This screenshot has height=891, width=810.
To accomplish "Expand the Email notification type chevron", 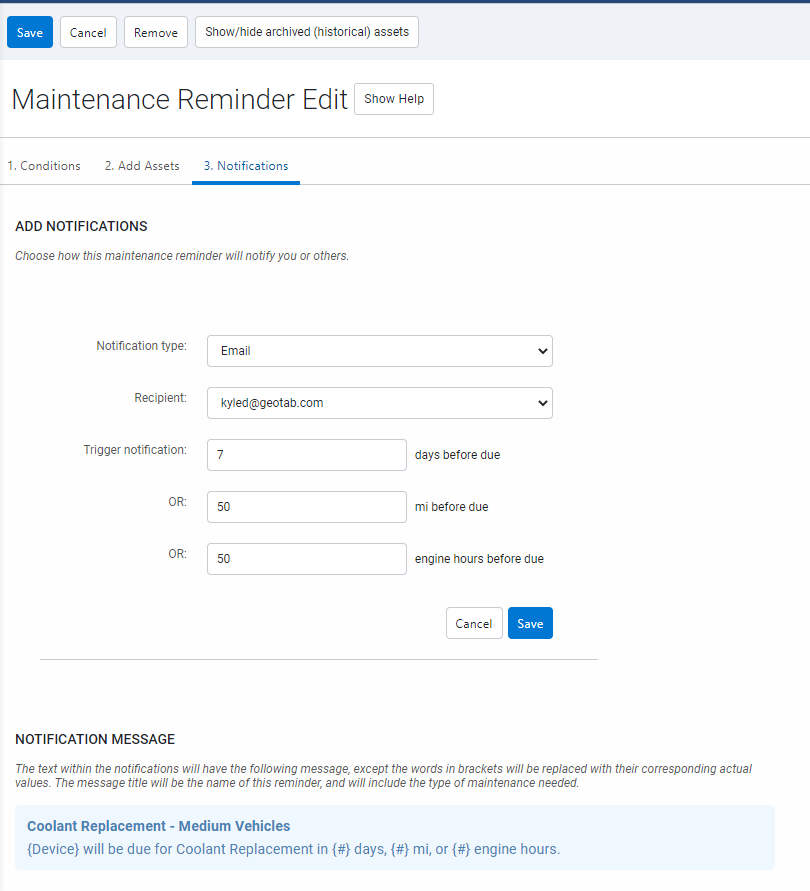I will (541, 351).
